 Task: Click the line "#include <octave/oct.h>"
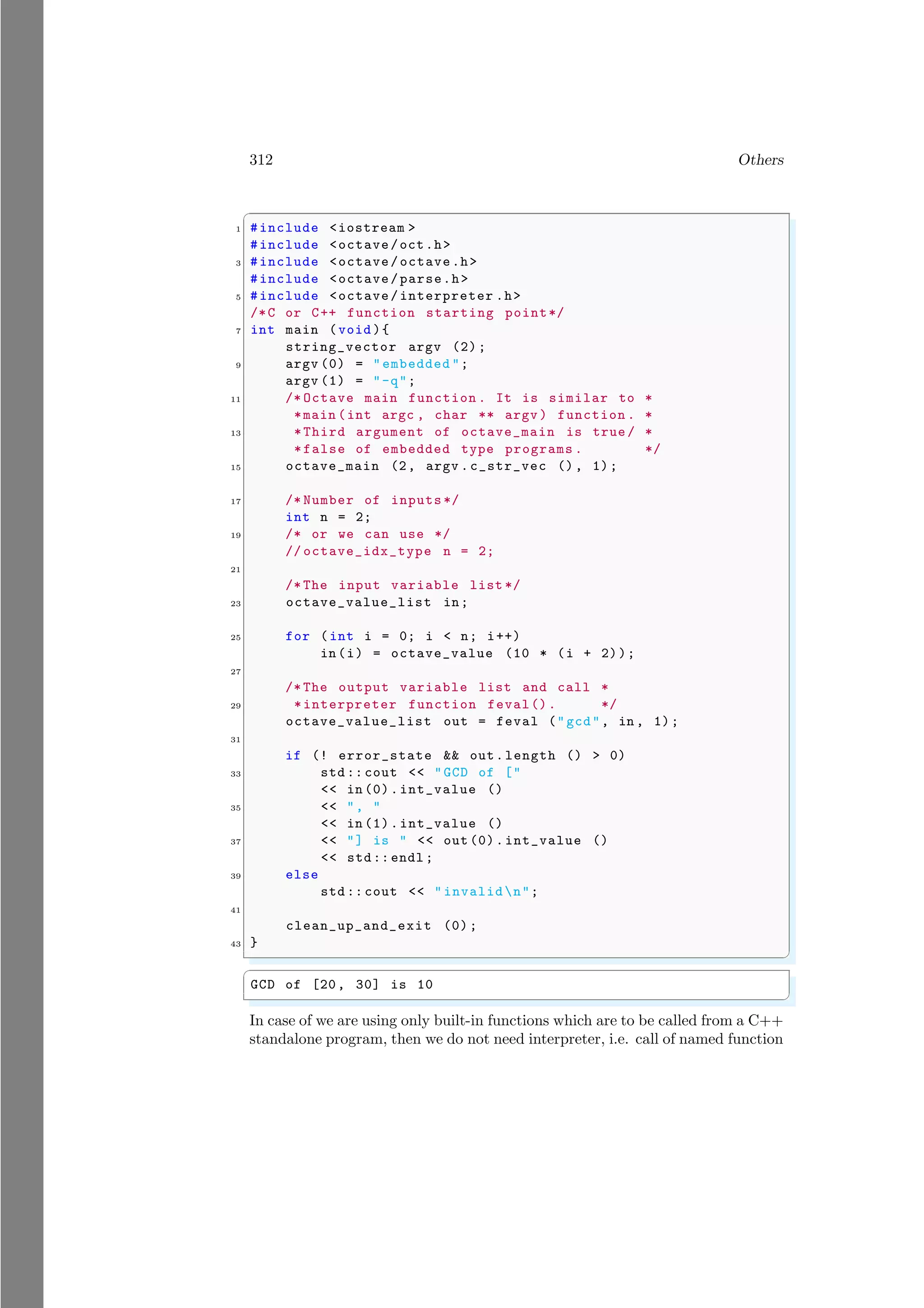[x=350, y=245]
